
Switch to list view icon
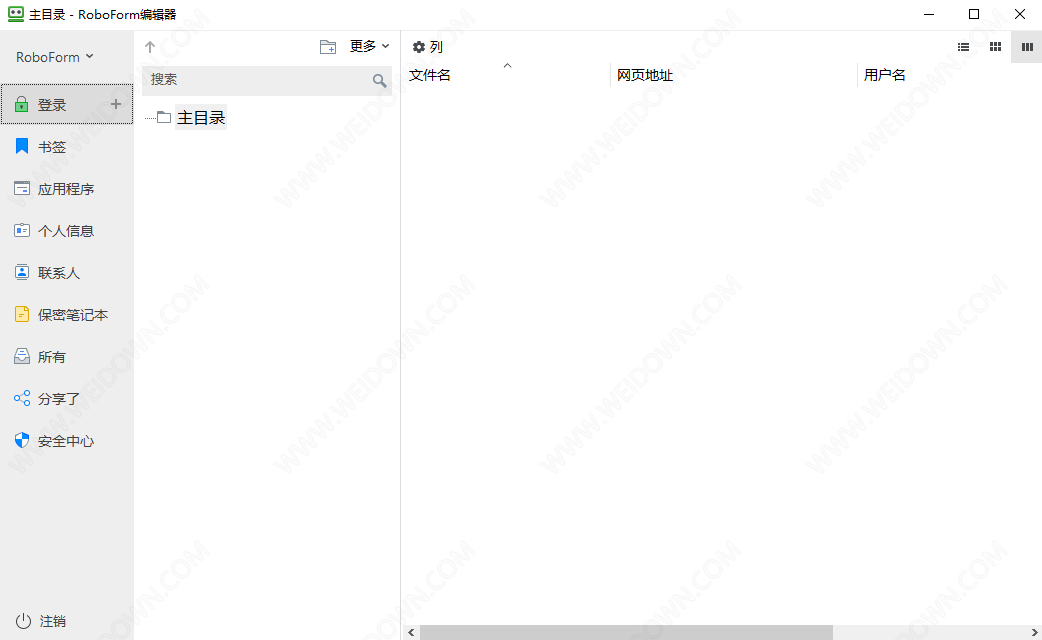coord(963,47)
